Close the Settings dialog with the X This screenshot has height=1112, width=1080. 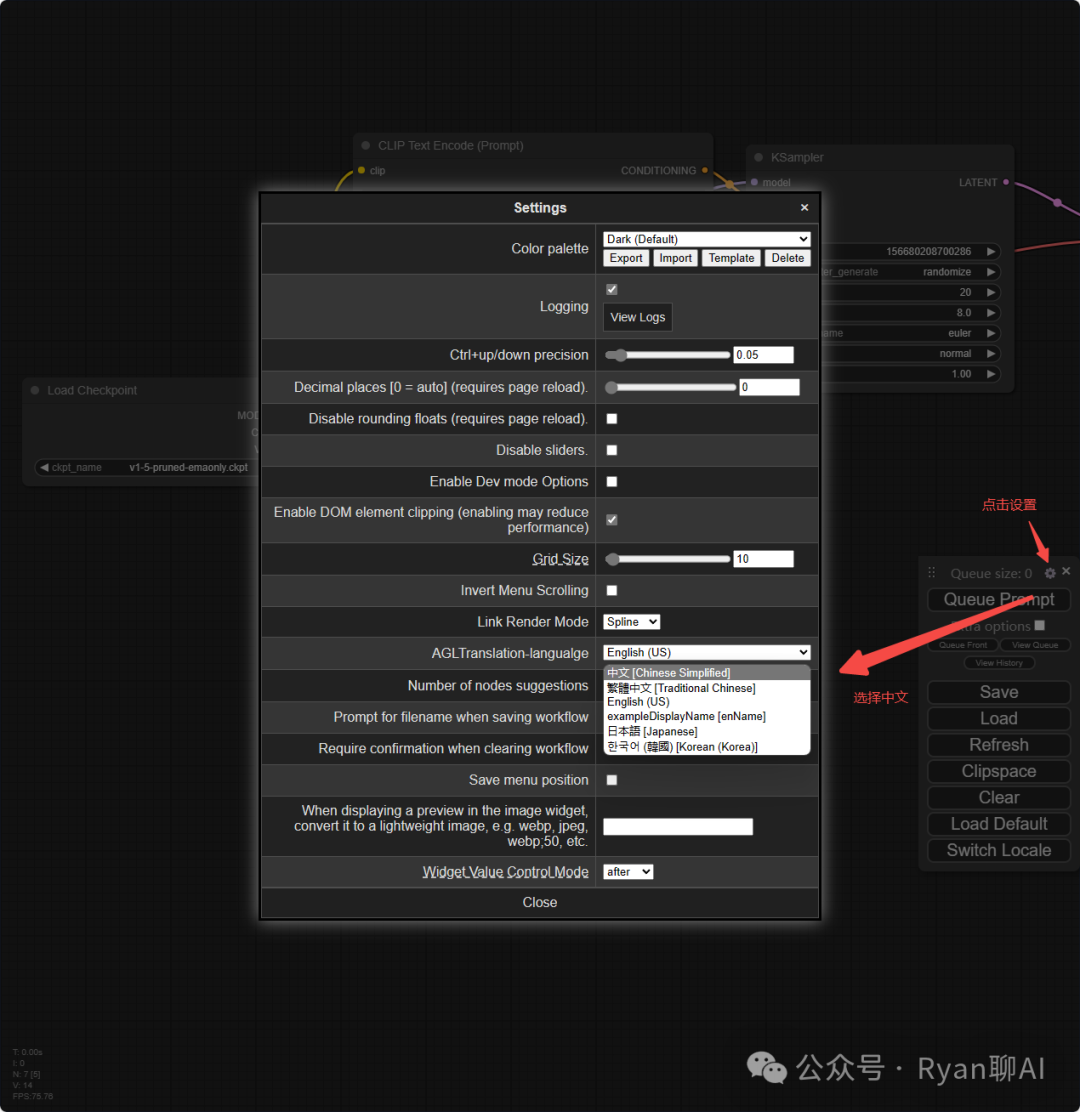click(x=804, y=208)
